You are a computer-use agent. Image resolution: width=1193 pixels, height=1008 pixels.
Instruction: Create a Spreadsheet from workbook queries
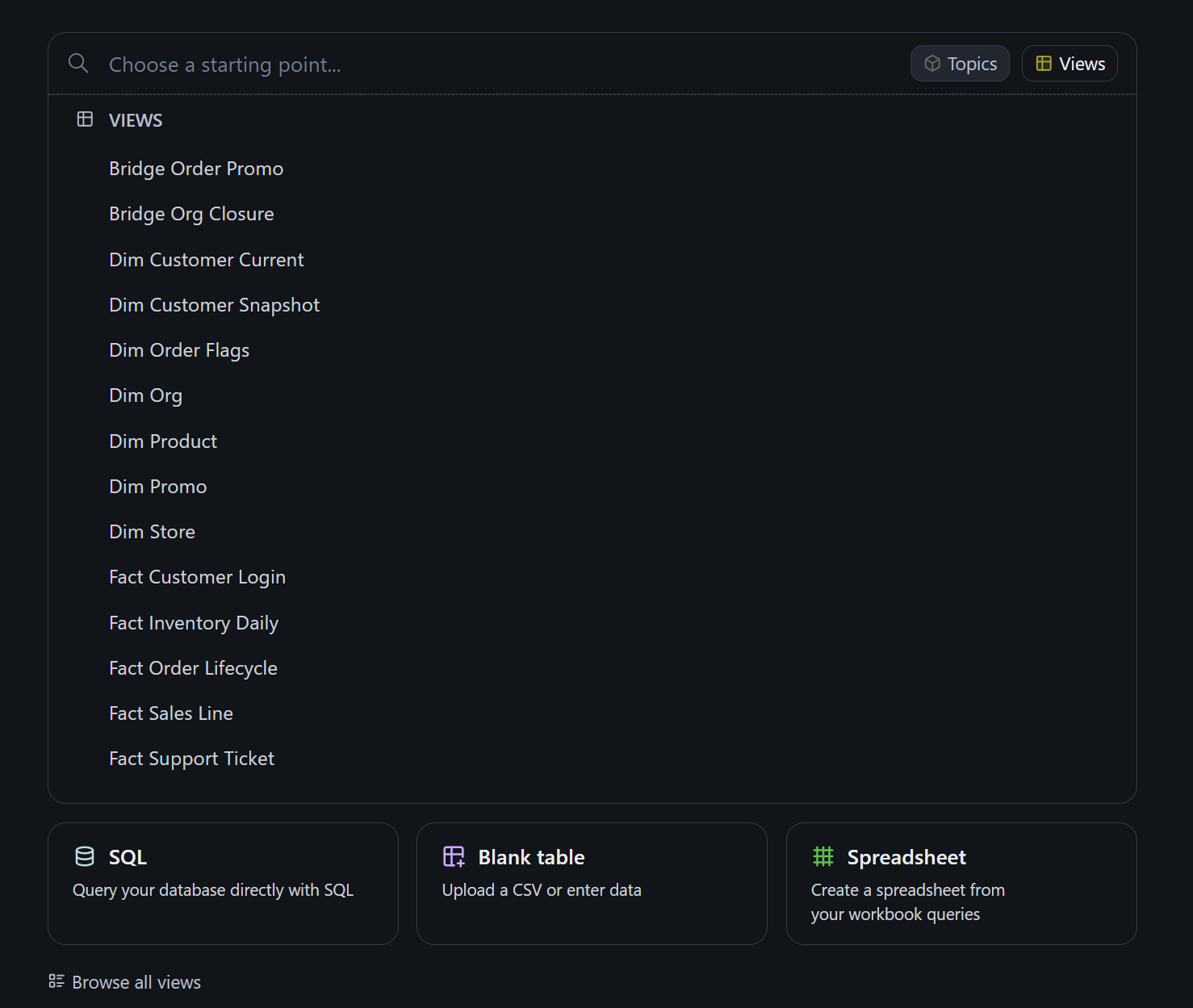tap(961, 883)
